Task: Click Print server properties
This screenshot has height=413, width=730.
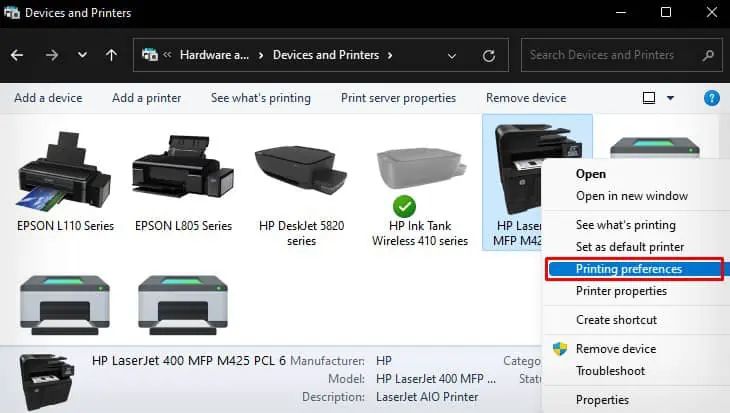Action: click(x=398, y=98)
